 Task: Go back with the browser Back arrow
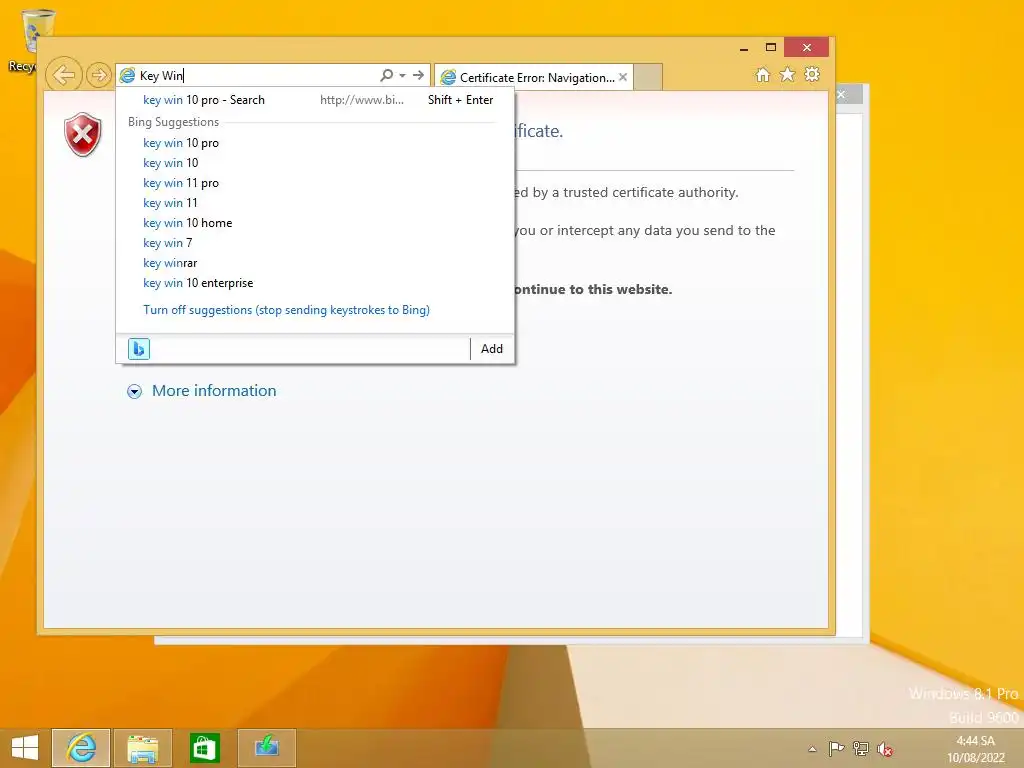tap(64, 75)
